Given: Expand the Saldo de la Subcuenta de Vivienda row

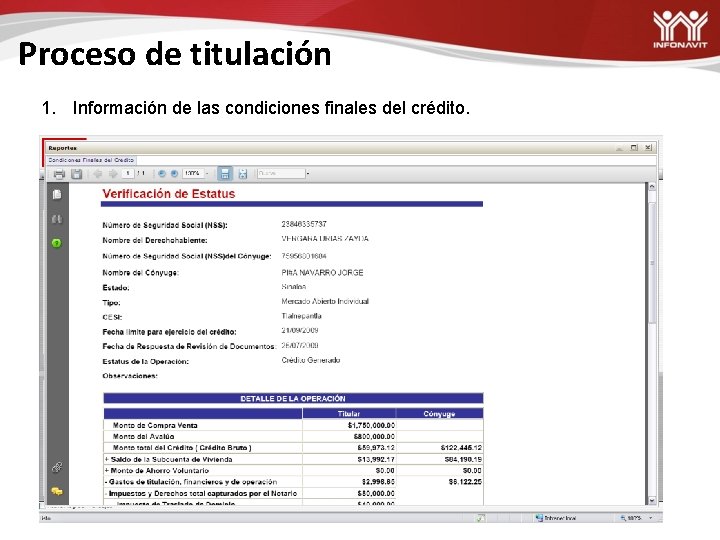Looking at the screenshot, I should click(x=107, y=459).
